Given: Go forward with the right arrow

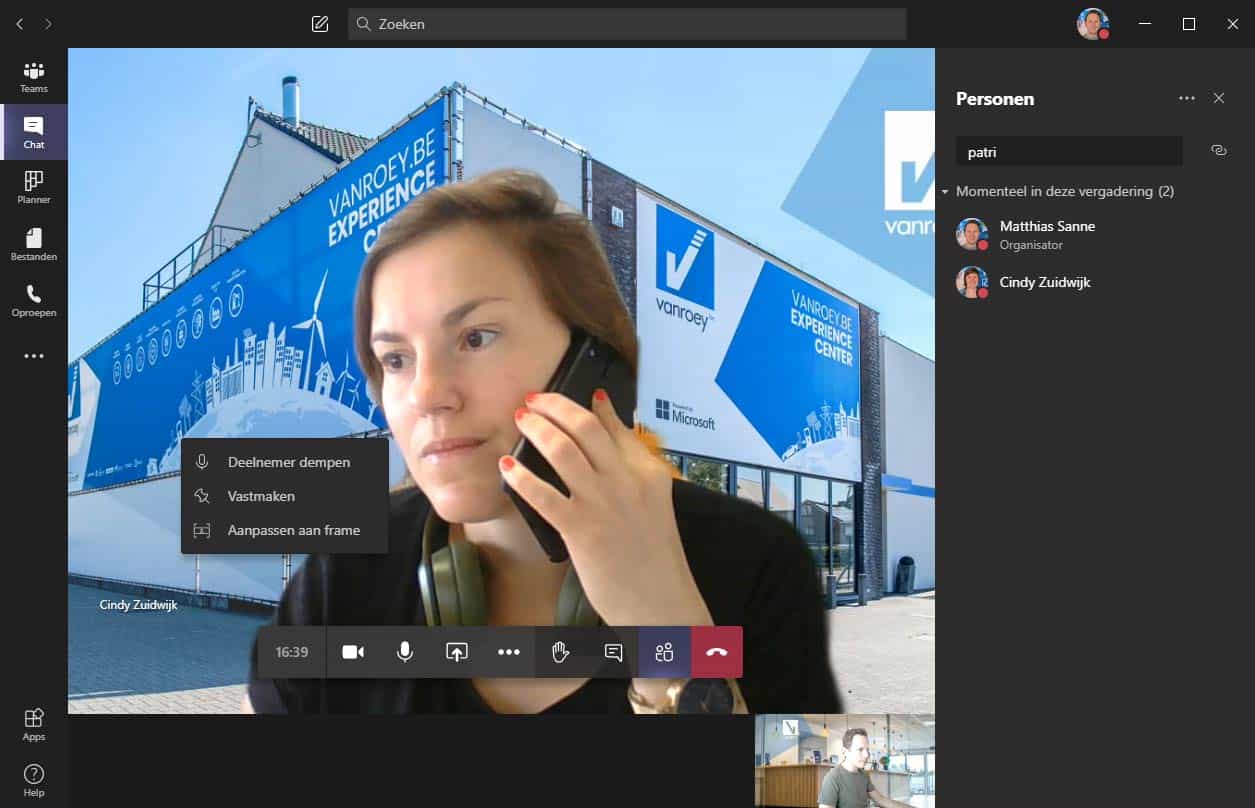Looking at the screenshot, I should pyautogui.click(x=48, y=24).
